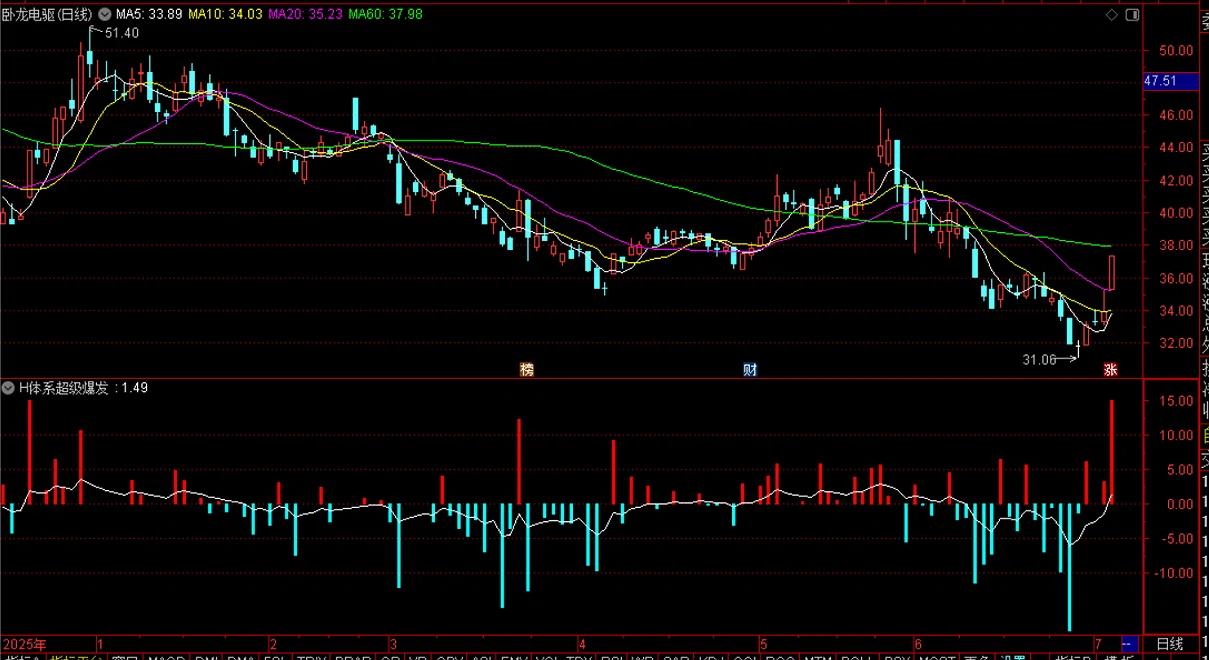Expand the dropdown arrow next to 卧龙电驱(日线)
Screen dimensions: 1209x660
tap(105, 14)
